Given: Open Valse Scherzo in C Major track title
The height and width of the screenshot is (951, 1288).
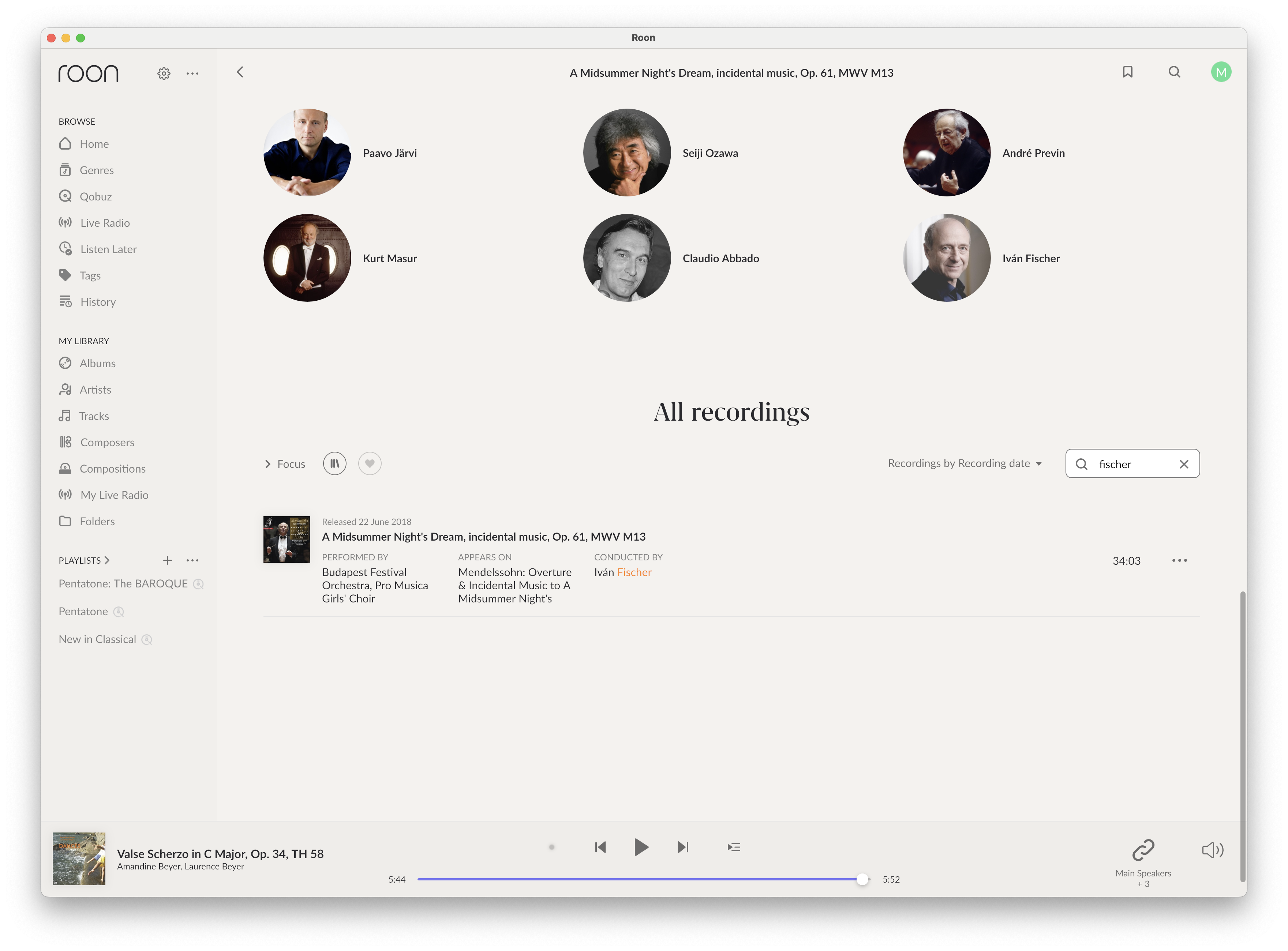Looking at the screenshot, I should coord(220,854).
